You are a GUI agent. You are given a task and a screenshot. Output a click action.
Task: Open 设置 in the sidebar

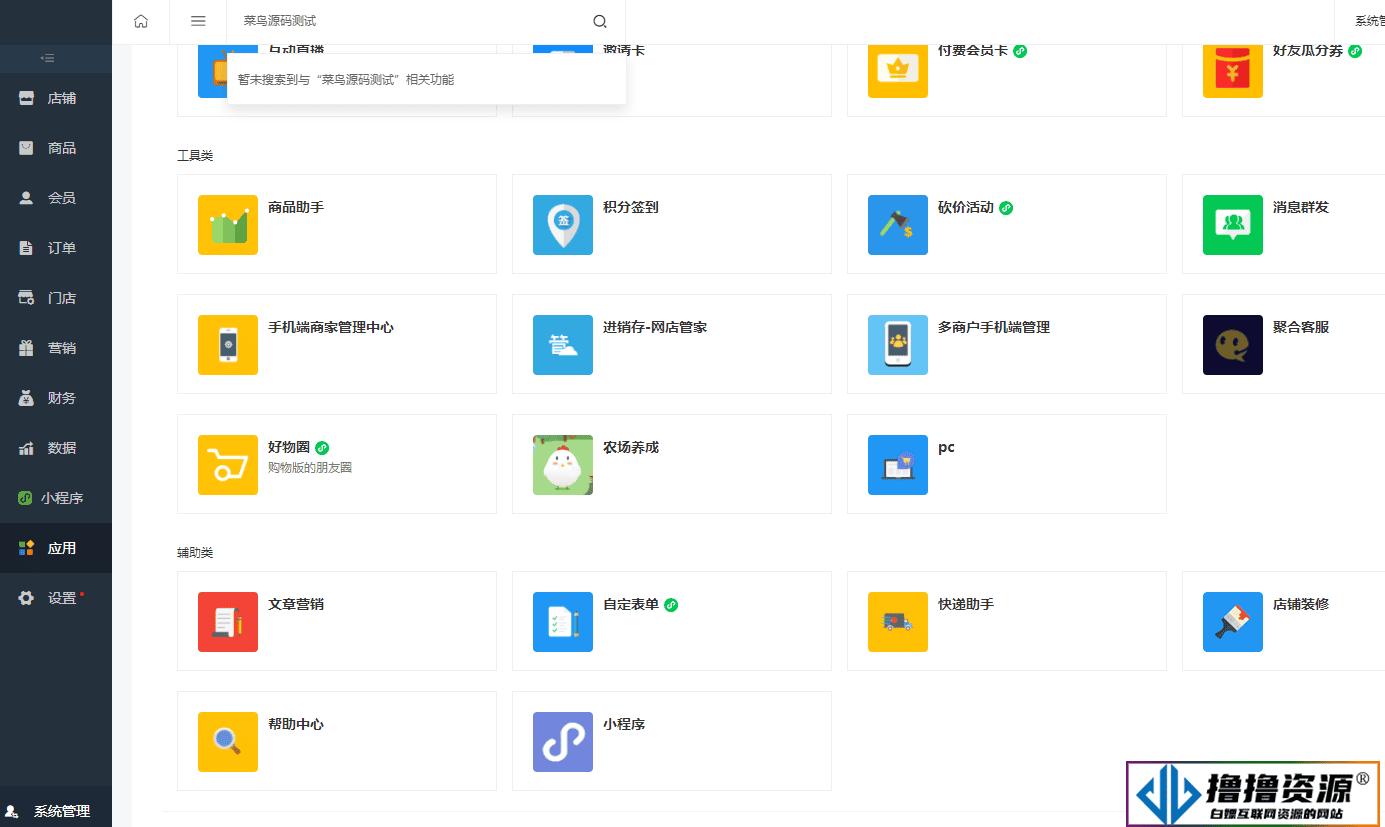tap(56, 598)
